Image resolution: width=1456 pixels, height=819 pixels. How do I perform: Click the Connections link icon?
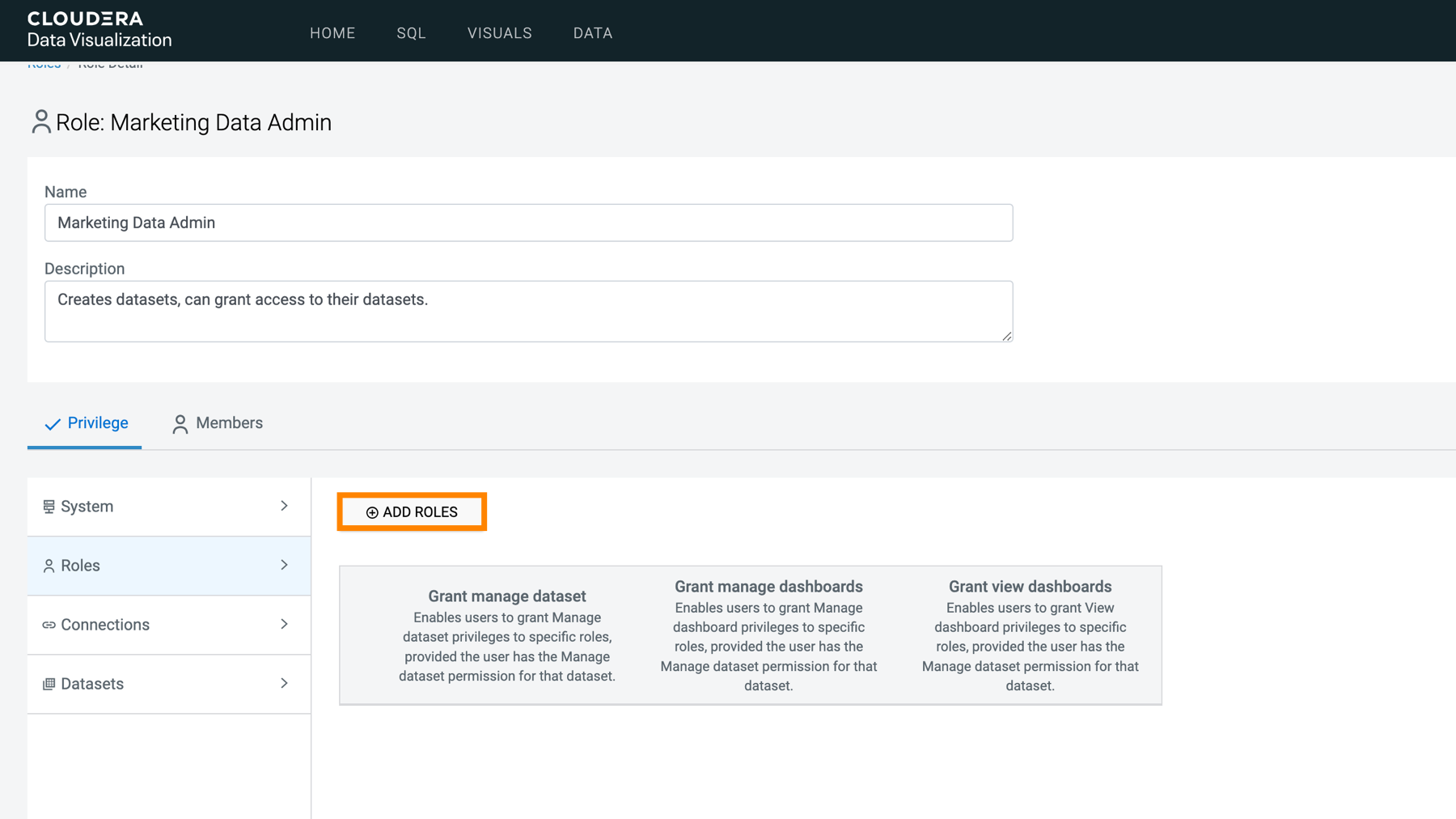(49, 625)
